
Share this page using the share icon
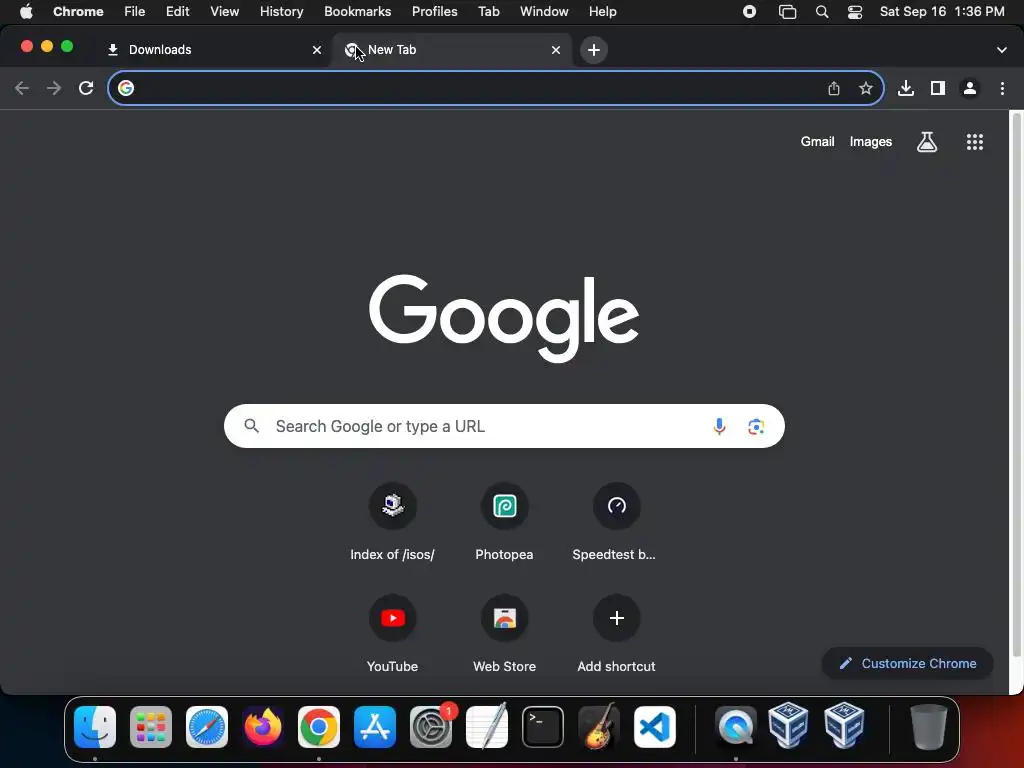click(x=834, y=88)
